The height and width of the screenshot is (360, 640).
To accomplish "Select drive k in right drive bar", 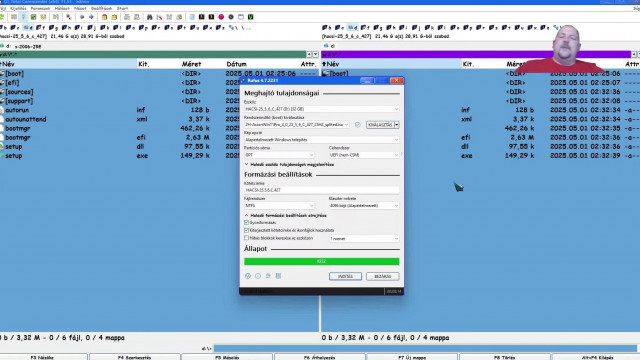I will coord(429,28).
